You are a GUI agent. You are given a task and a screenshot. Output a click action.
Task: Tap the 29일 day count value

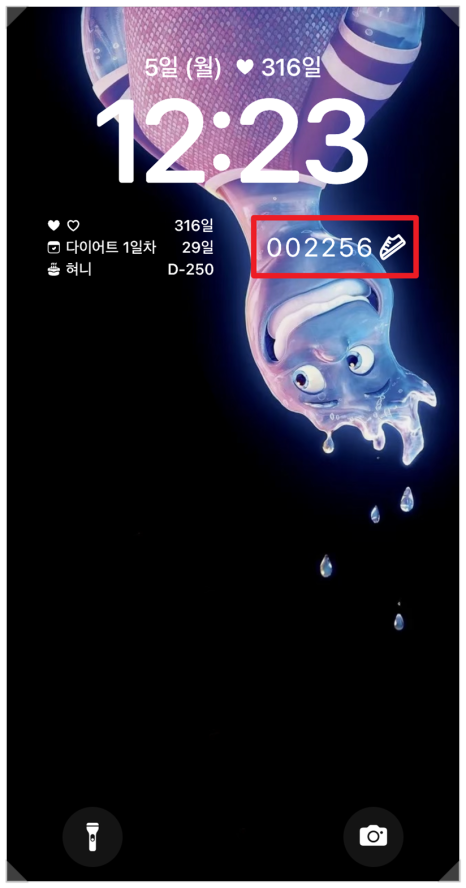[198, 247]
